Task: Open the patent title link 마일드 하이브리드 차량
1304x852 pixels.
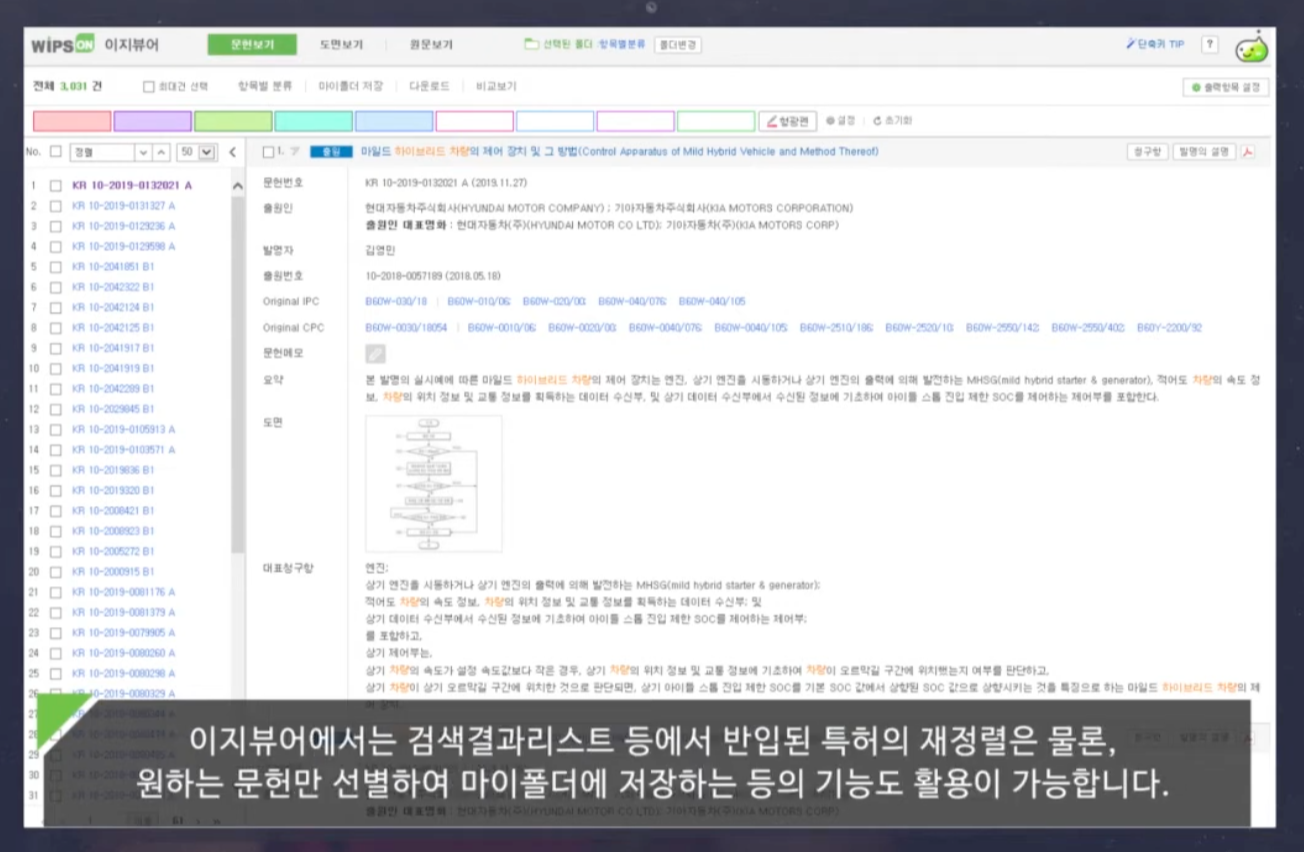Action: (x=619, y=152)
